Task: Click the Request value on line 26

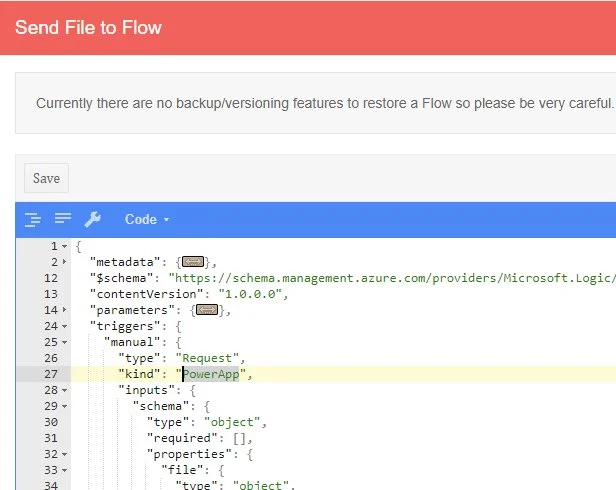Action: tap(210, 358)
